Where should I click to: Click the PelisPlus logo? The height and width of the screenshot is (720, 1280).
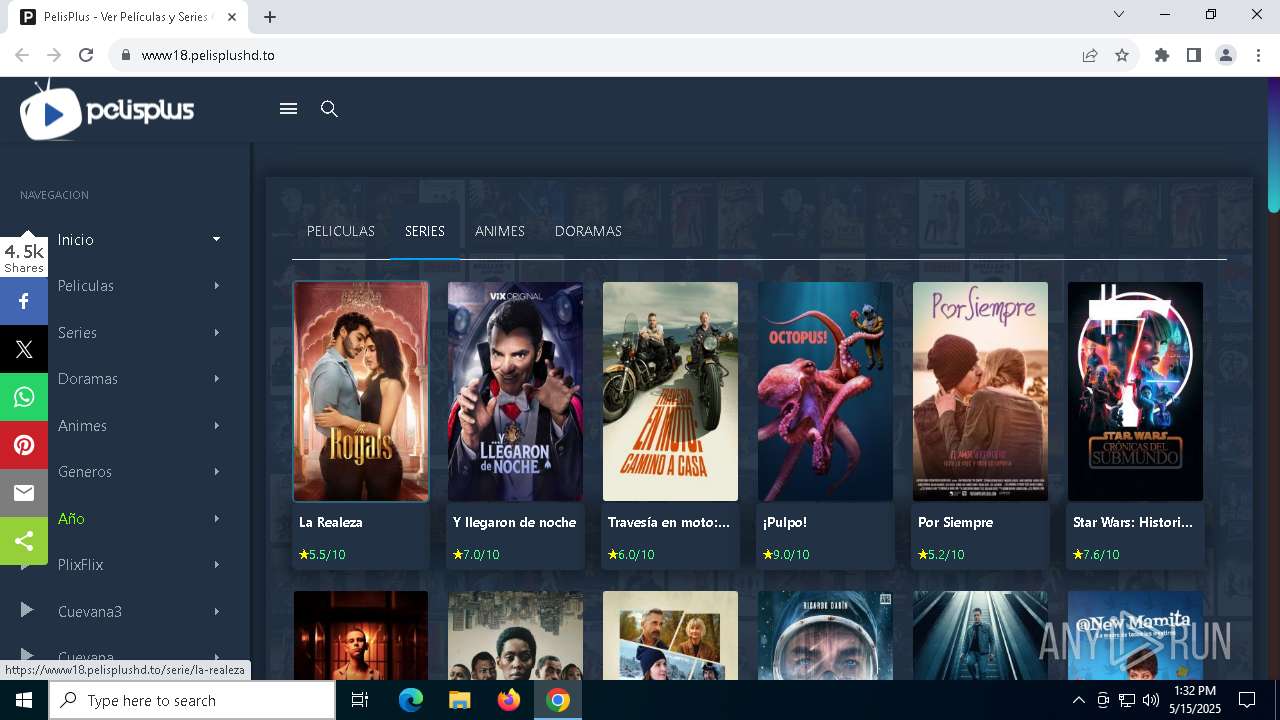click(x=107, y=110)
